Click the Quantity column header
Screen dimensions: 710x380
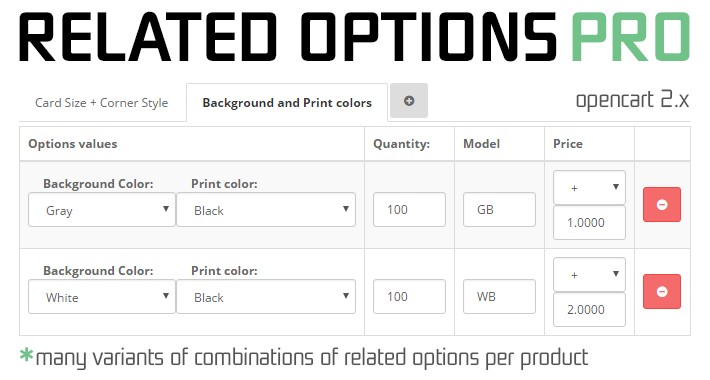tap(401, 144)
